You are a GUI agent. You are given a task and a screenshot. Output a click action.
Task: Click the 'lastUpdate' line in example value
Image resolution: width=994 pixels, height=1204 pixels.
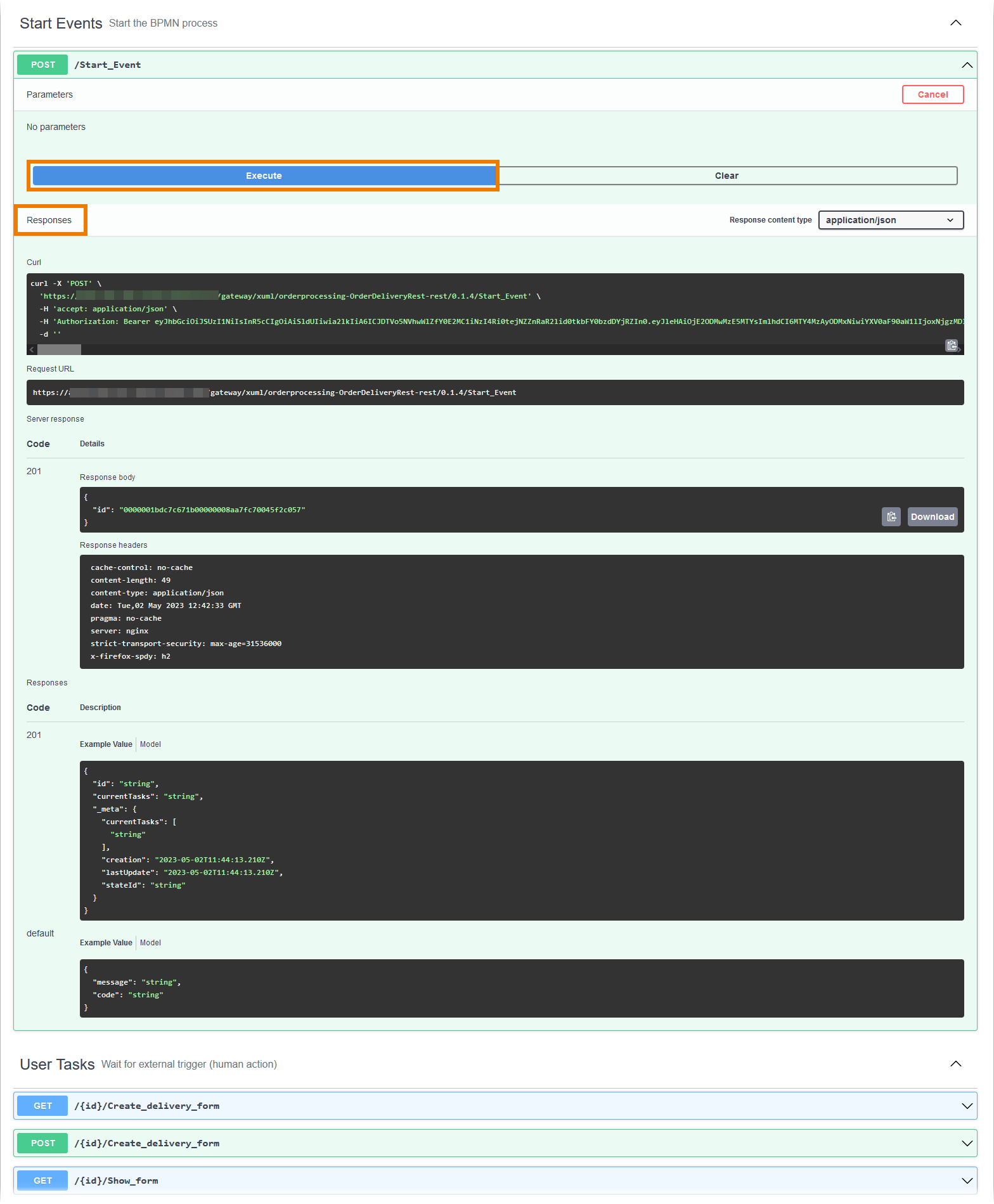pyautogui.click(x=192, y=872)
